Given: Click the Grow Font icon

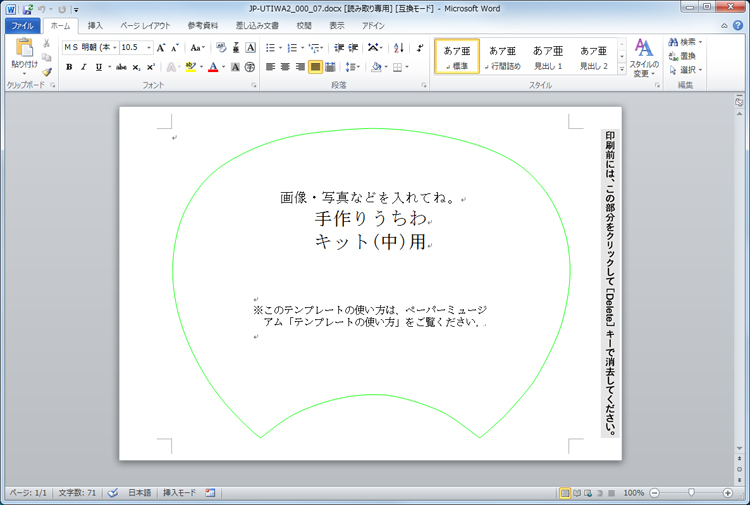Looking at the screenshot, I should click(161, 47).
